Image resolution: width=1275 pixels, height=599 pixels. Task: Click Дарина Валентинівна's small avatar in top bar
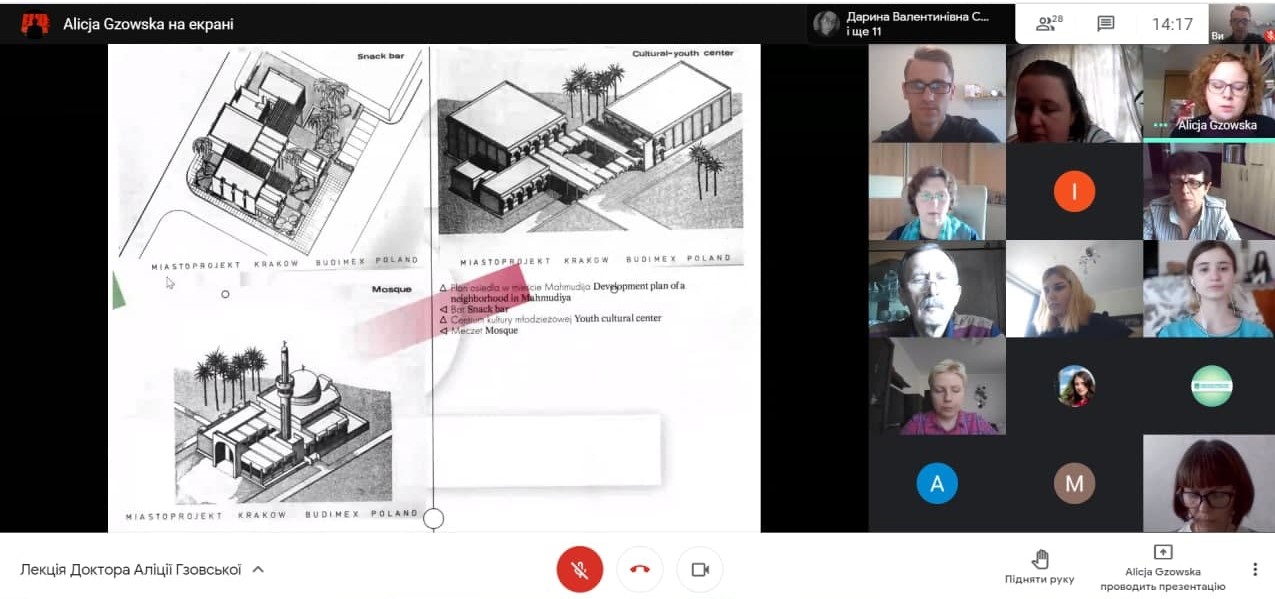pyautogui.click(x=827, y=24)
